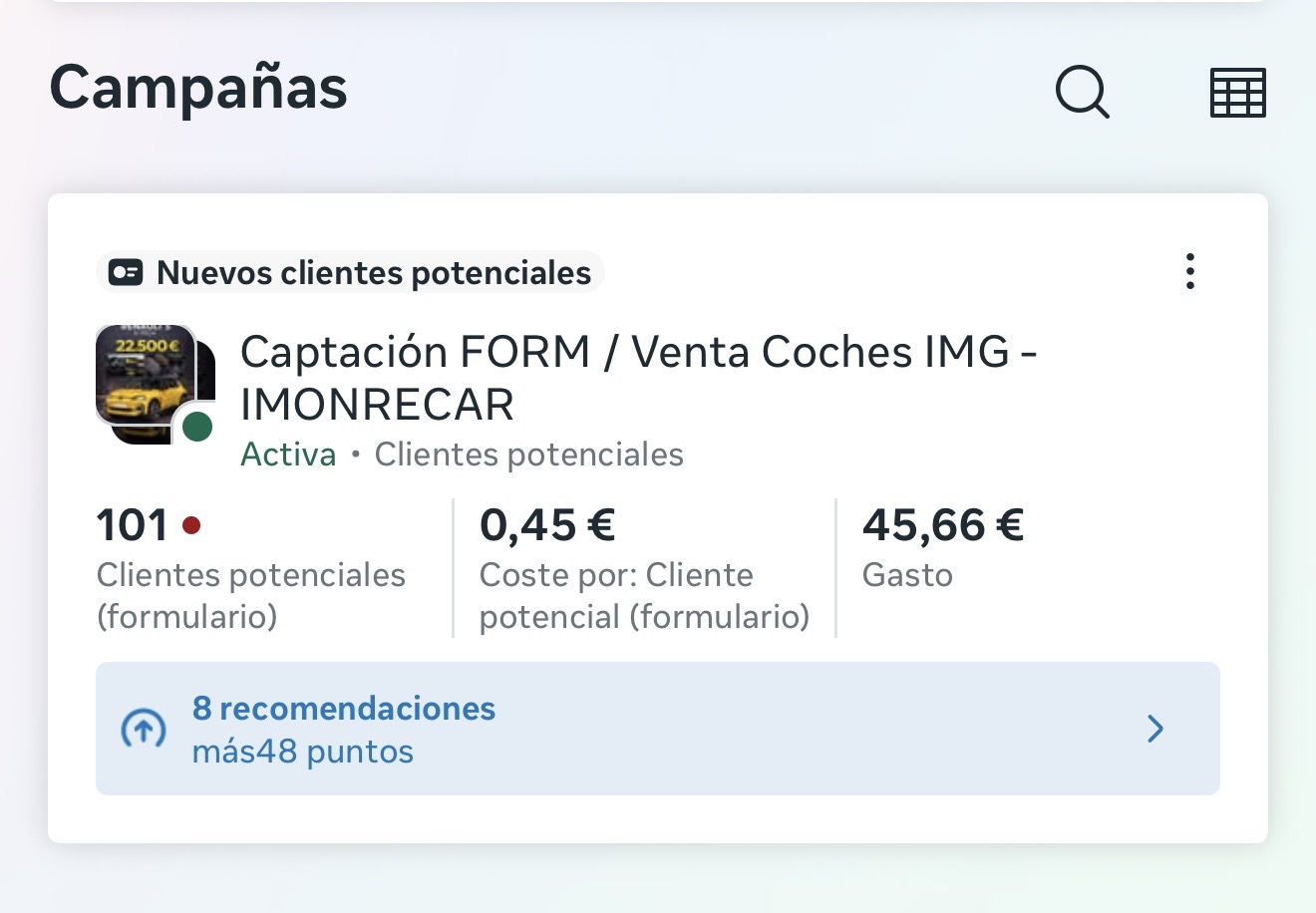Select the "Nuevos clientes potenciales" label
Screen dimensions: 1316x913
coord(374,273)
